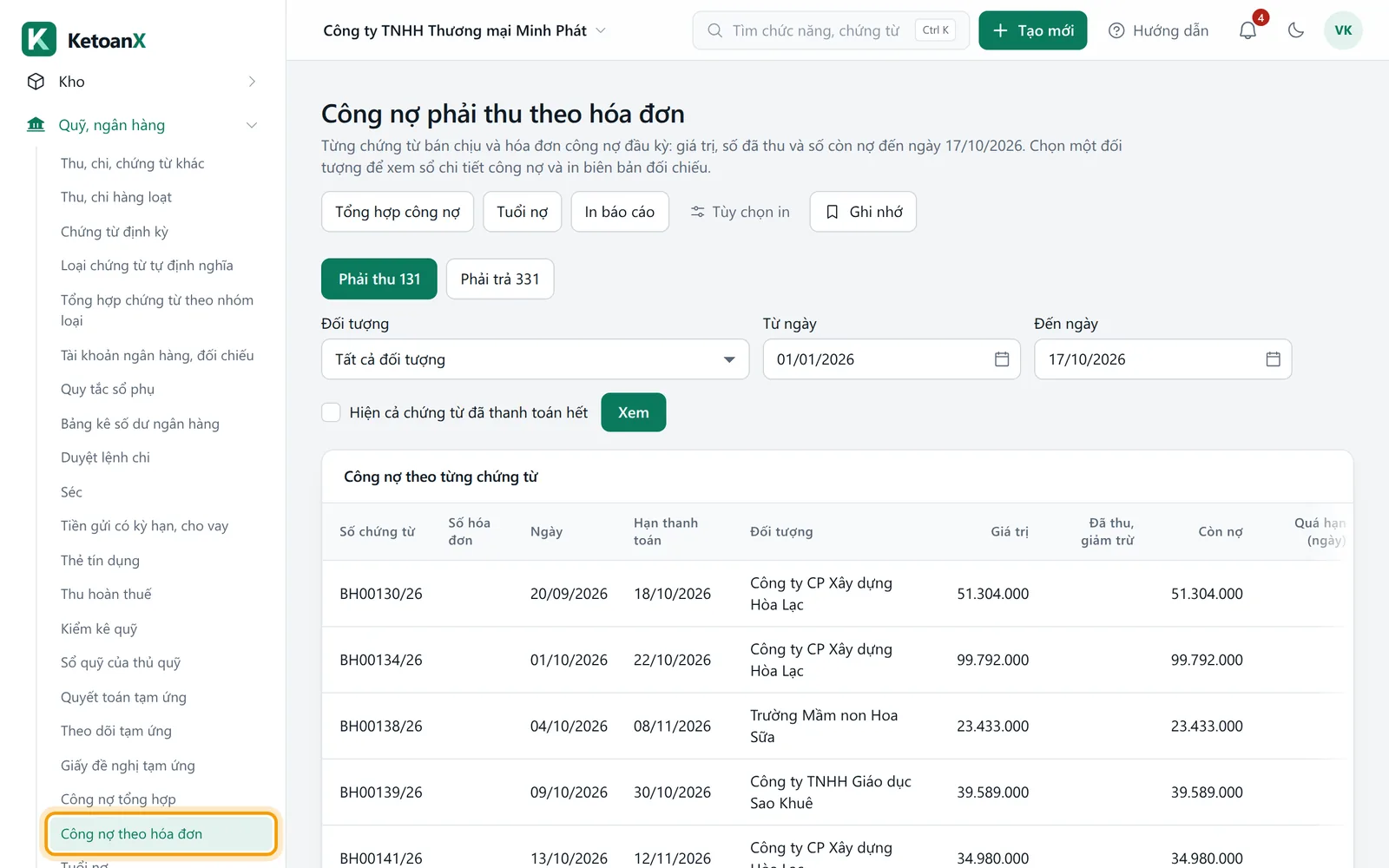Open Tài khoản ngân hàng, đối chiếu
1389x868 pixels.
157,355
